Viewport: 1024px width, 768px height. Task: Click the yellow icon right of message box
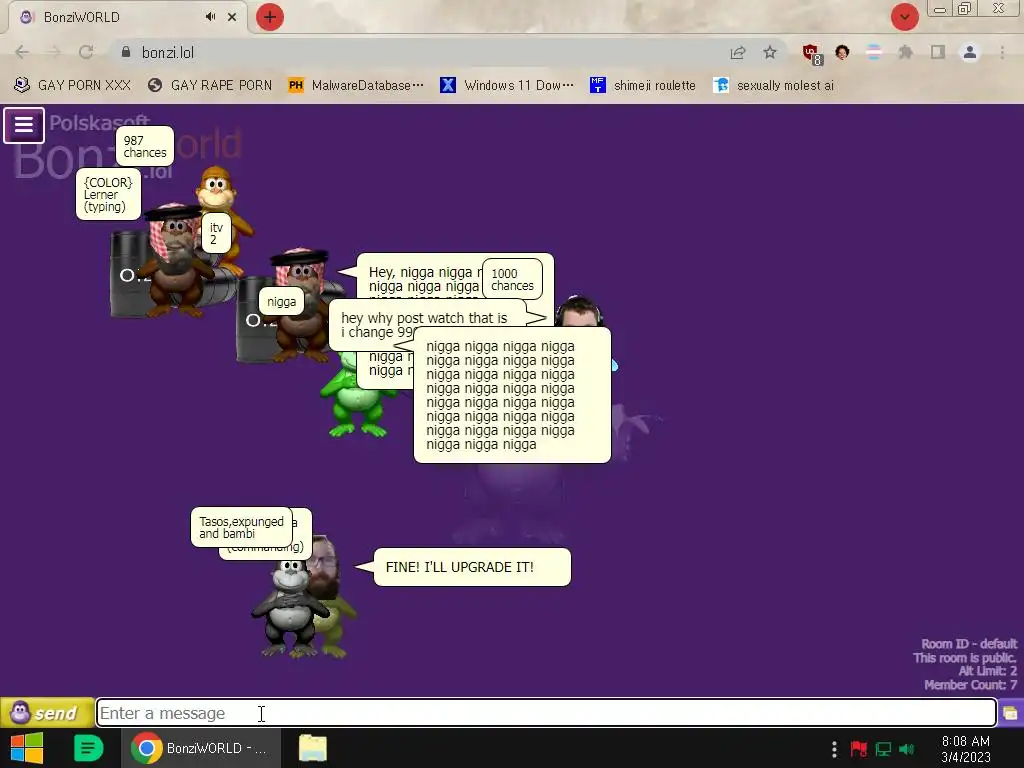[x=1010, y=712]
